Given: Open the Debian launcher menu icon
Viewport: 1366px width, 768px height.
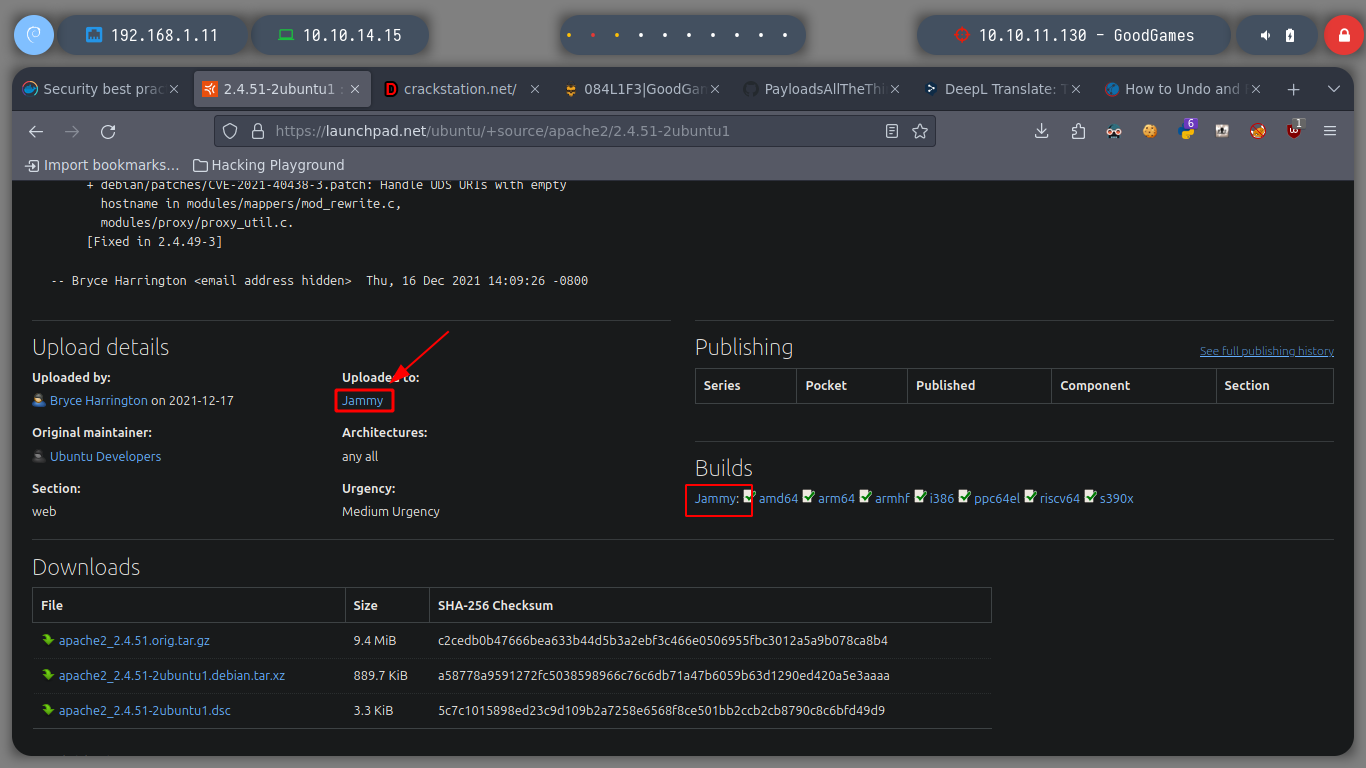Looking at the screenshot, I should (33, 35).
